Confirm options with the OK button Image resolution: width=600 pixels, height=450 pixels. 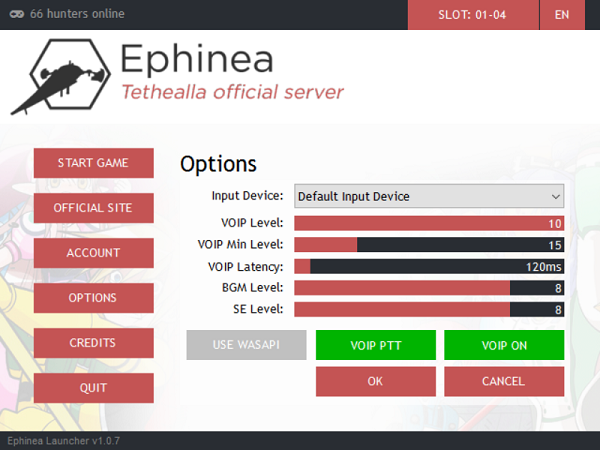pos(376,382)
